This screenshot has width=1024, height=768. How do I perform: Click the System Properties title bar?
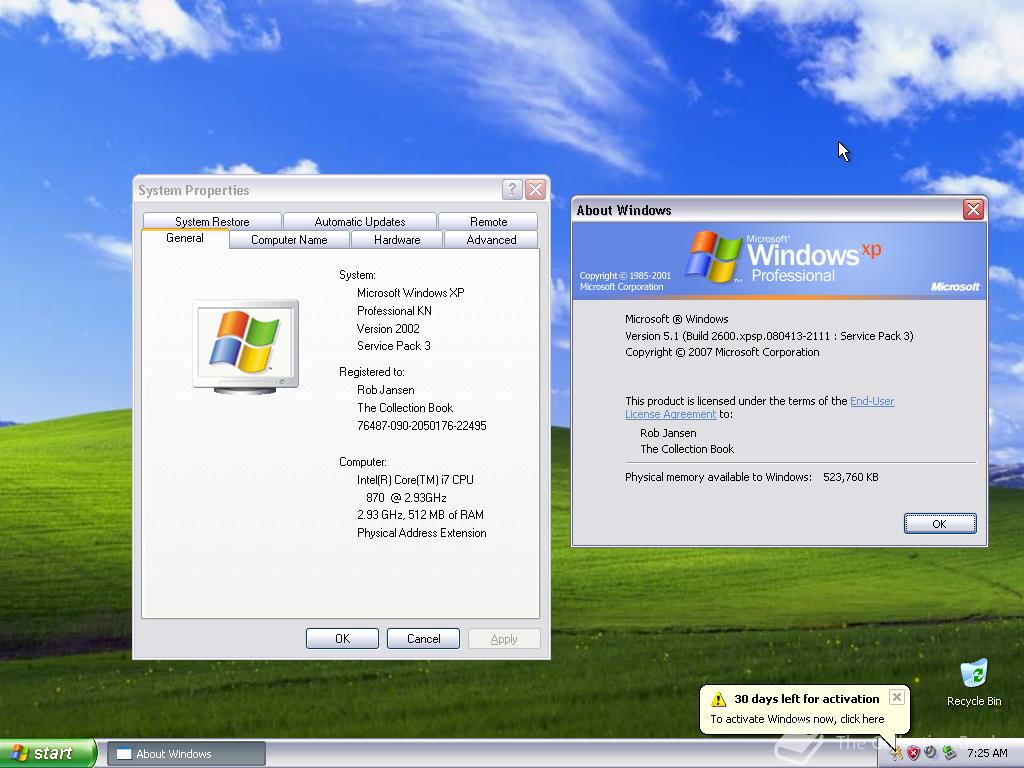[x=317, y=189]
